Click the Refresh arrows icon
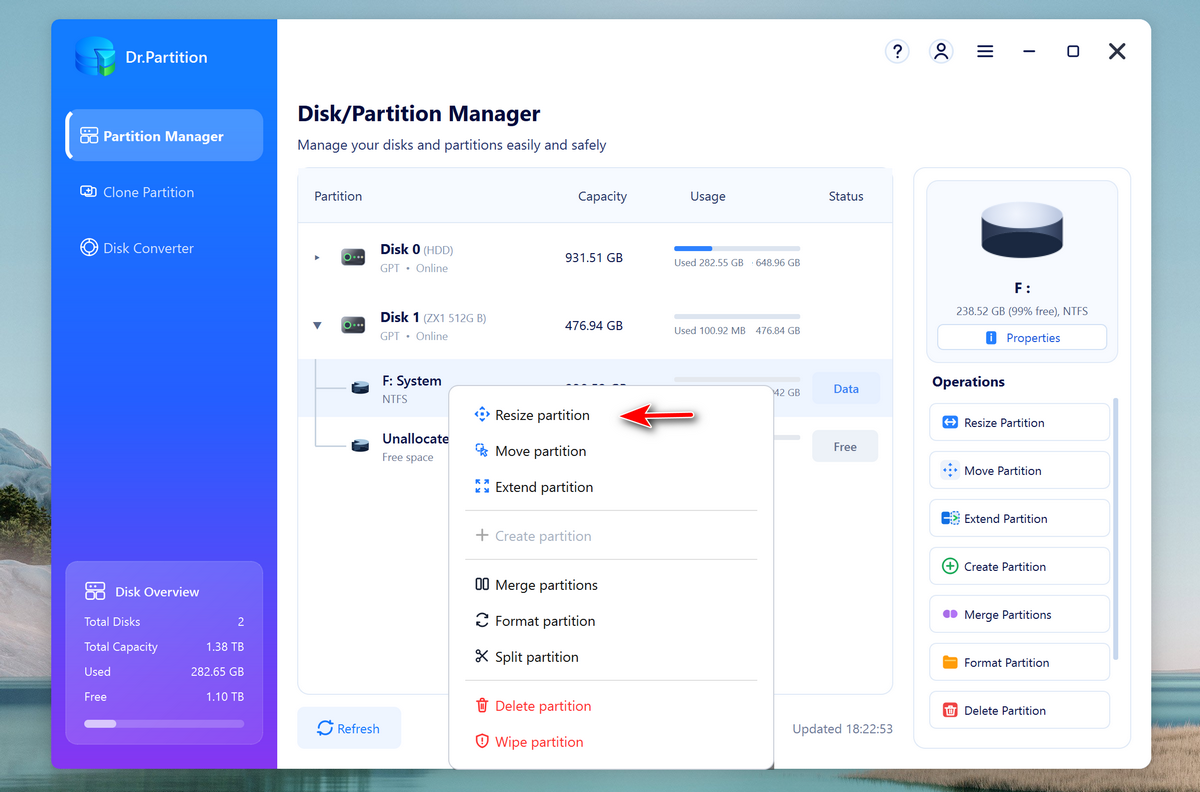The height and width of the screenshot is (792, 1200). click(x=325, y=728)
